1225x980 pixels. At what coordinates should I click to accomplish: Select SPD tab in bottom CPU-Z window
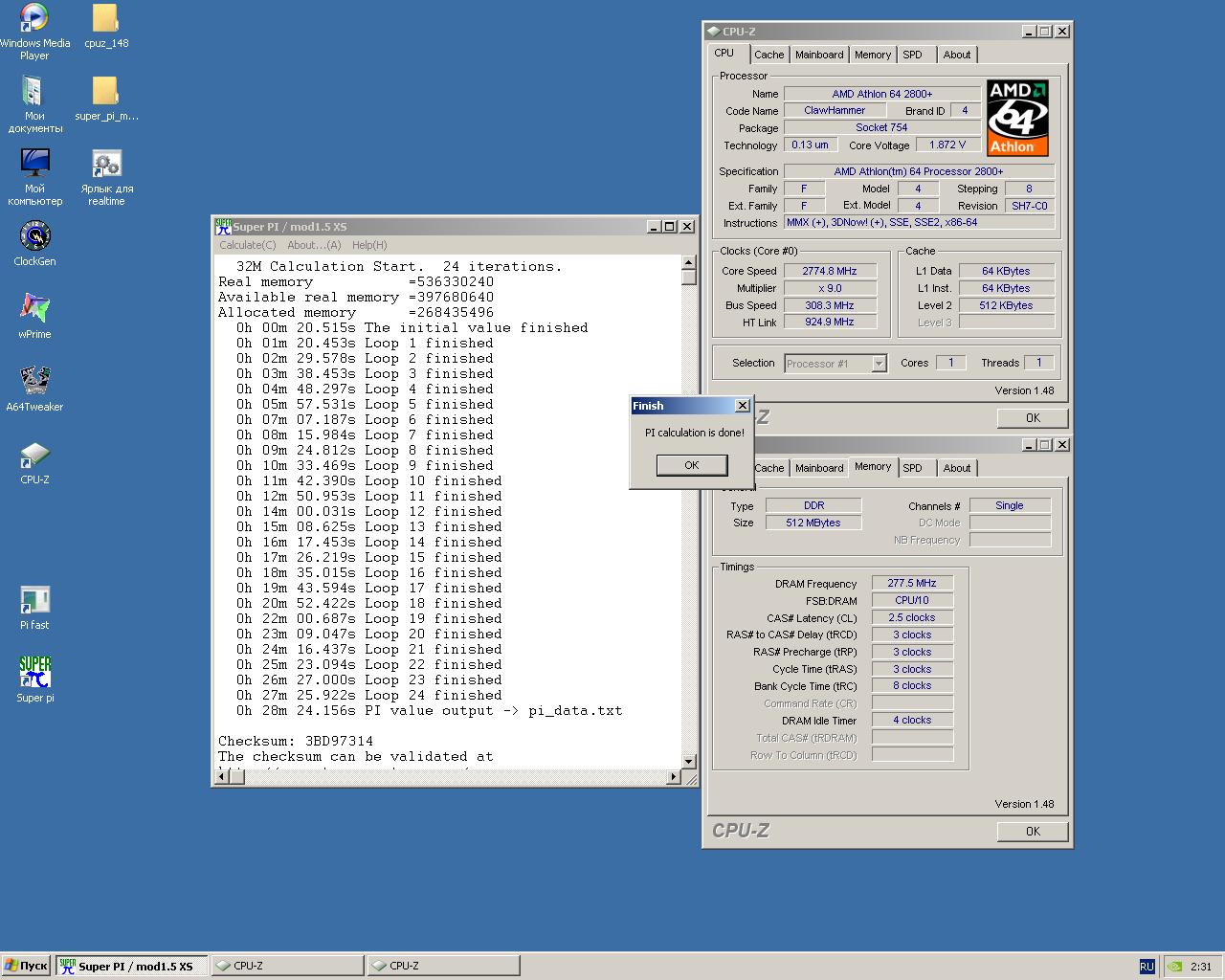[x=913, y=468]
